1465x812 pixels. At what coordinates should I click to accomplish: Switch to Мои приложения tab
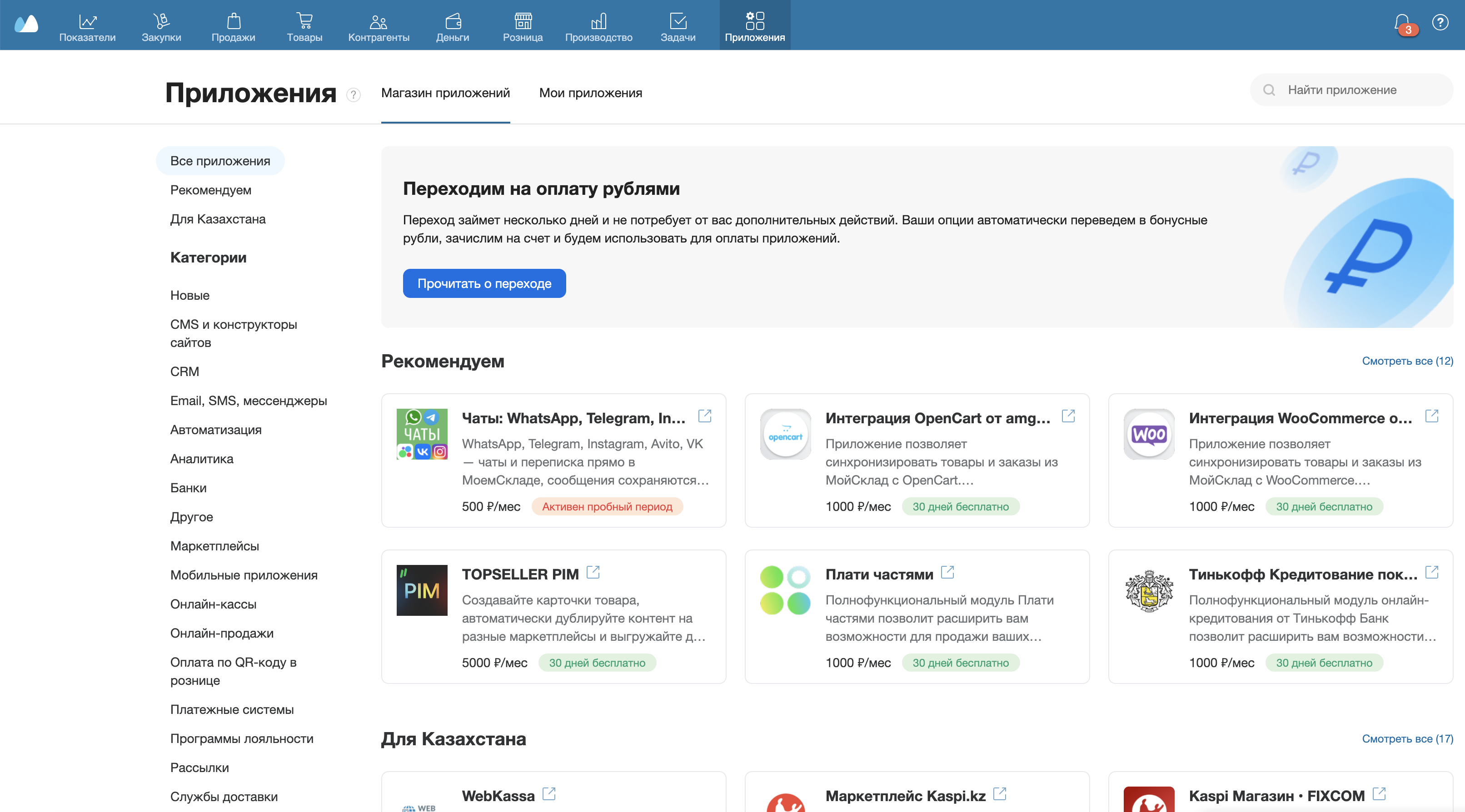tap(590, 93)
